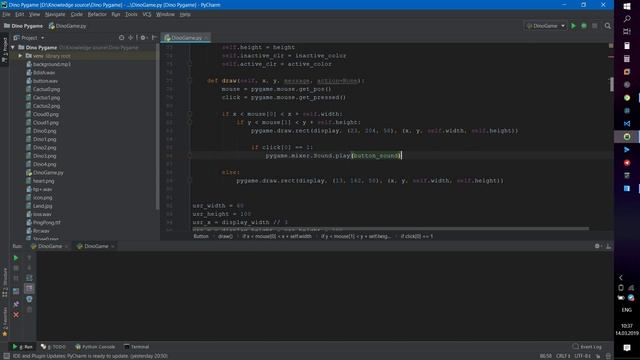Click the stop square in Run panel
640x360 pixels.
point(16,268)
